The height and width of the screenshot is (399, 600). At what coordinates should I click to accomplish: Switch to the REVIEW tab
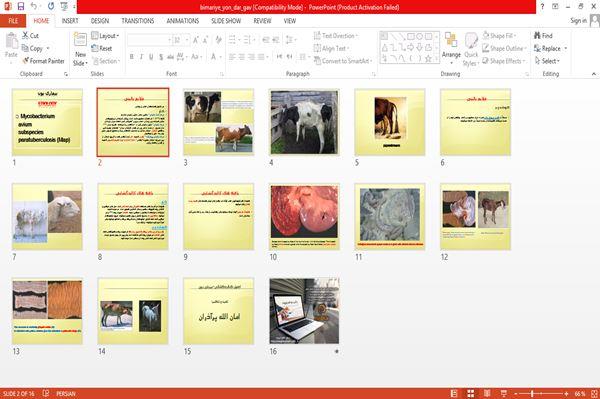point(262,21)
